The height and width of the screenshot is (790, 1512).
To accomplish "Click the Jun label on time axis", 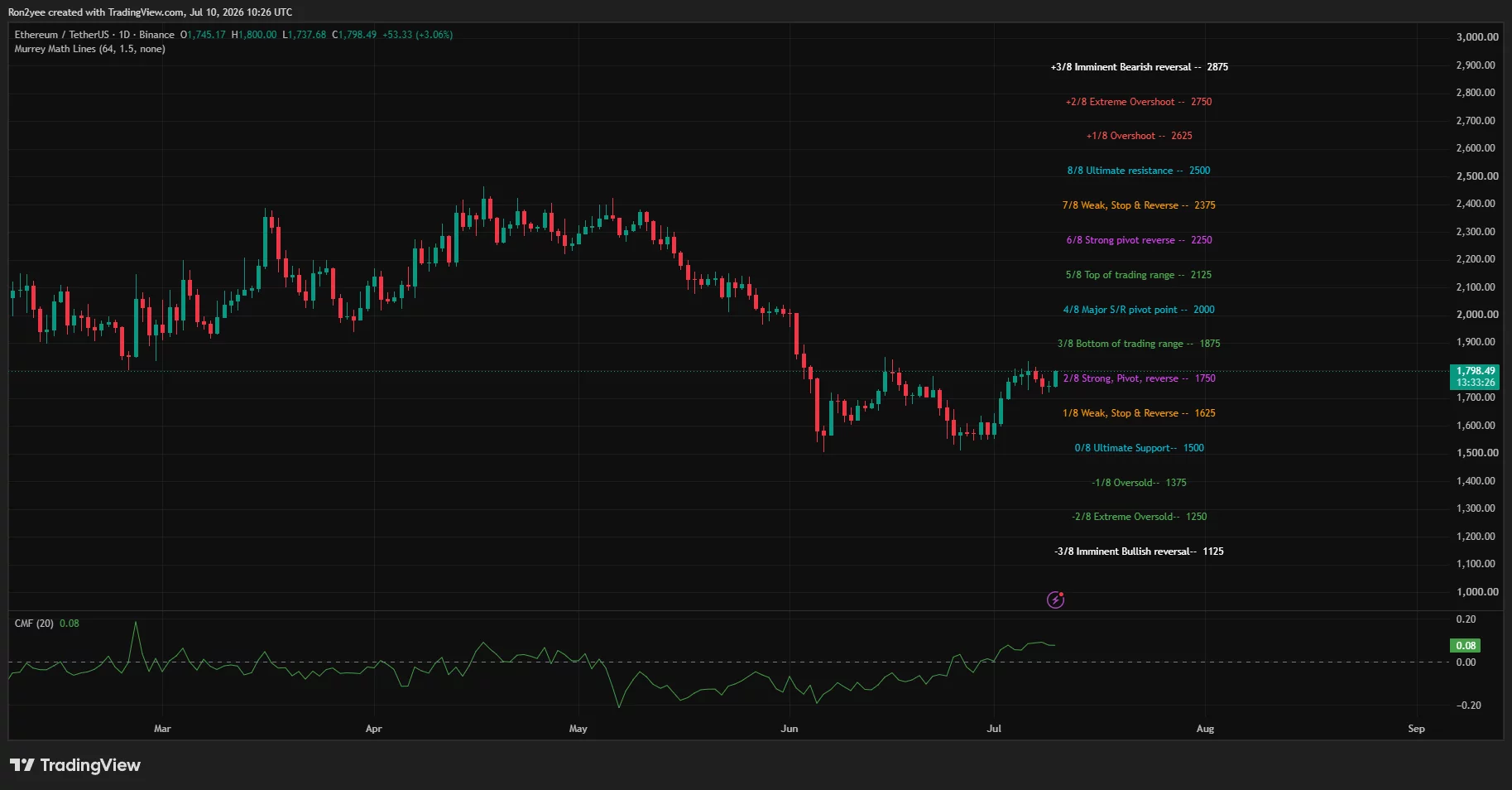I will (790, 729).
